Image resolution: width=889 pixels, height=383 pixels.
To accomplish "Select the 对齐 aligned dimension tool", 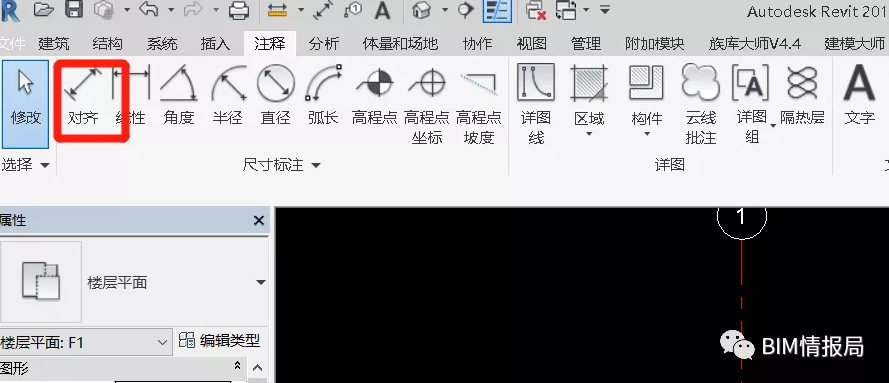I will 83,96.
